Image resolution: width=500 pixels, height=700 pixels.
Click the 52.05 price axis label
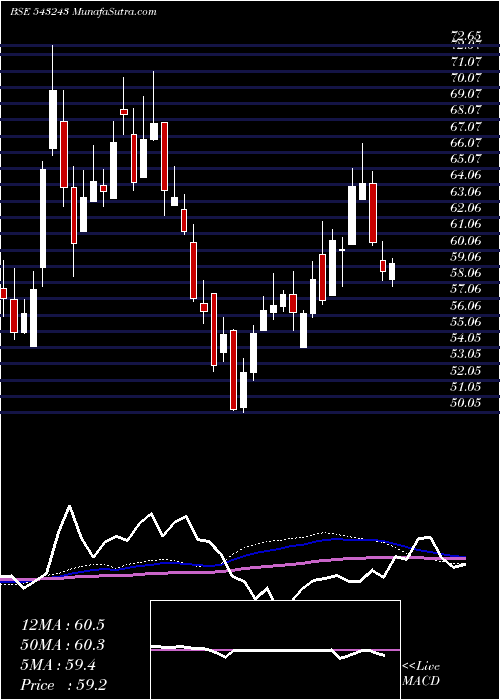(x=466, y=370)
